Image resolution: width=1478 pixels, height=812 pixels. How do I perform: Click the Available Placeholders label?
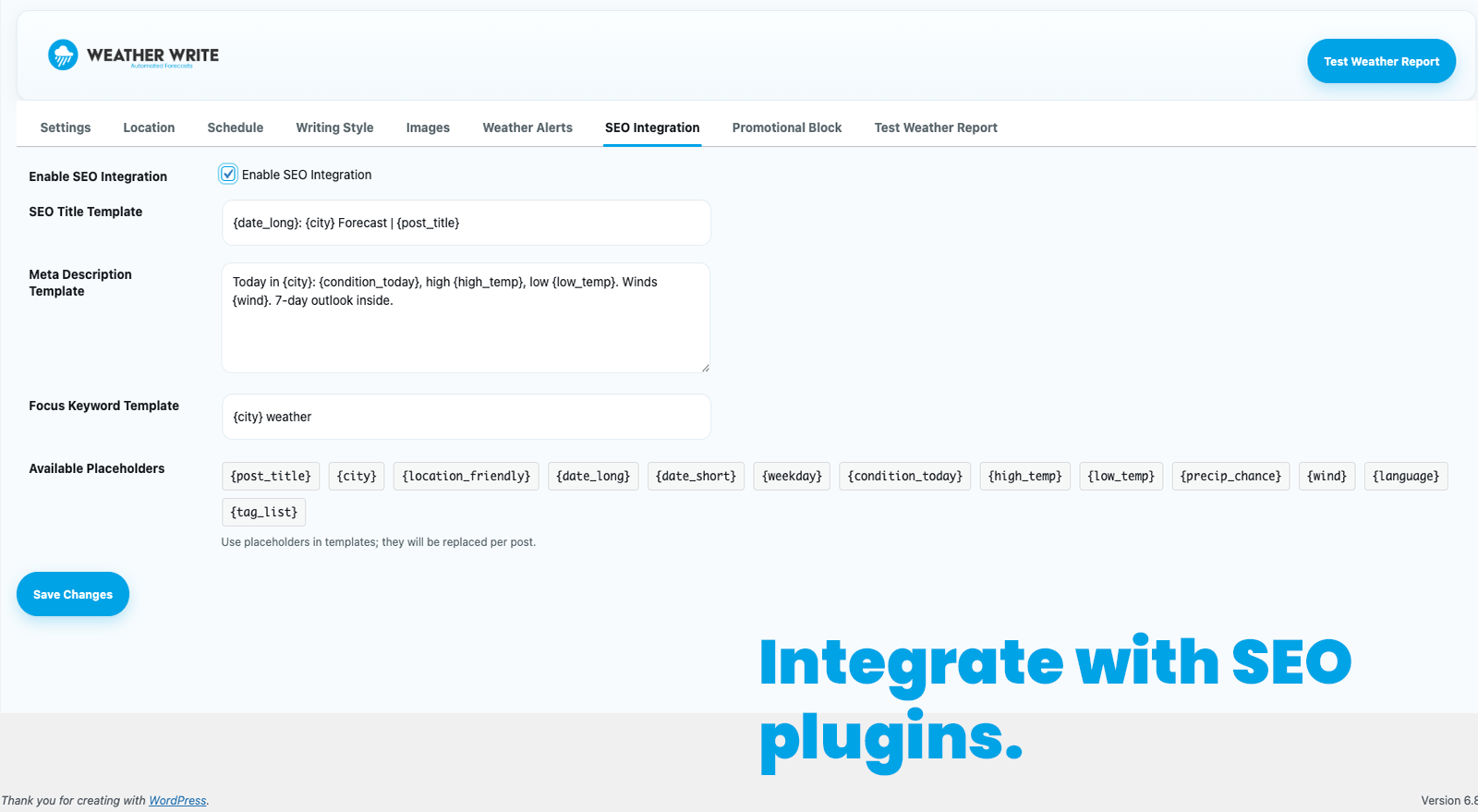97,468
